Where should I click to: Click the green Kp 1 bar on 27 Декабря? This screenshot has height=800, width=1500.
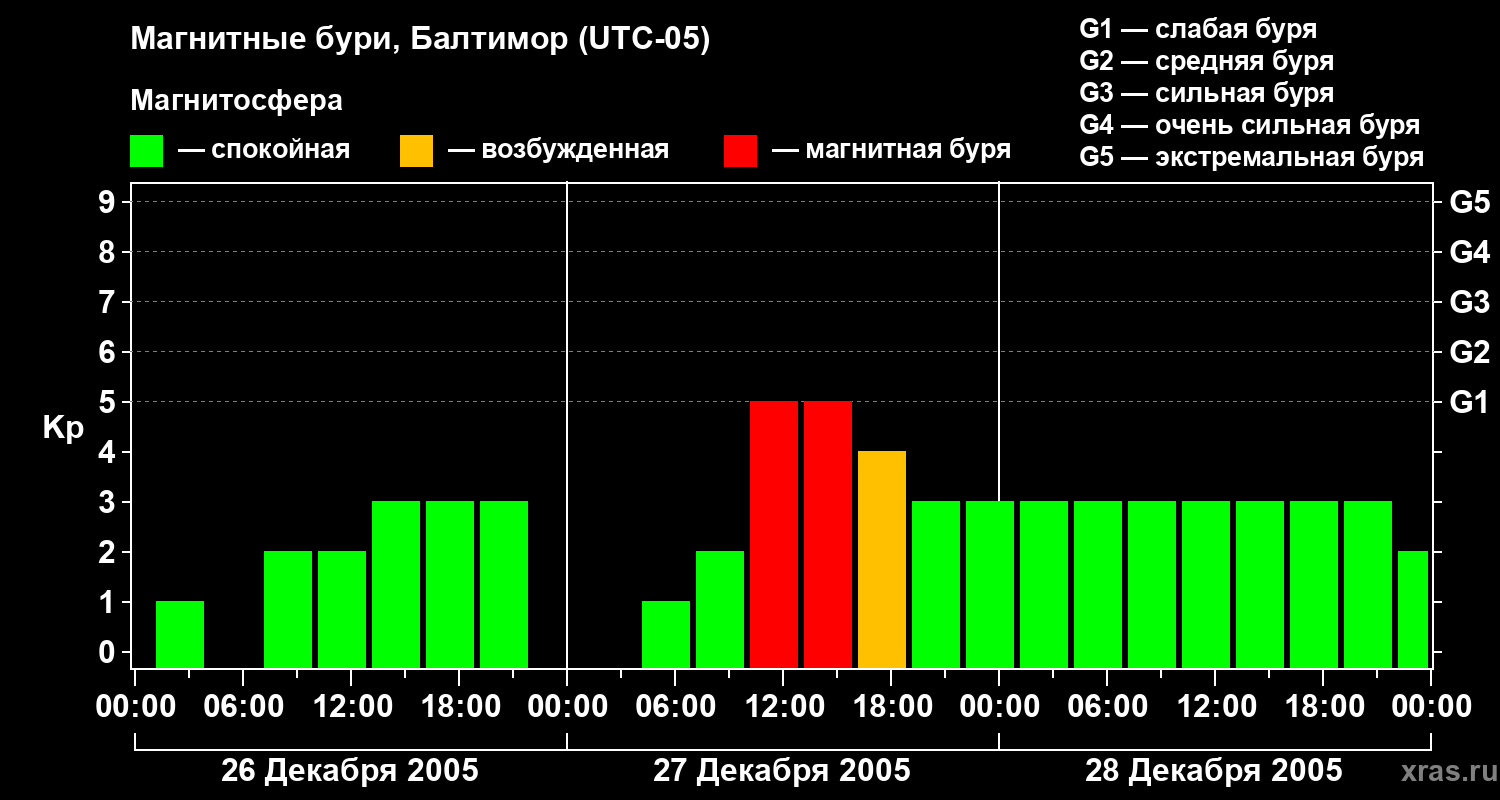pos(666,635)
